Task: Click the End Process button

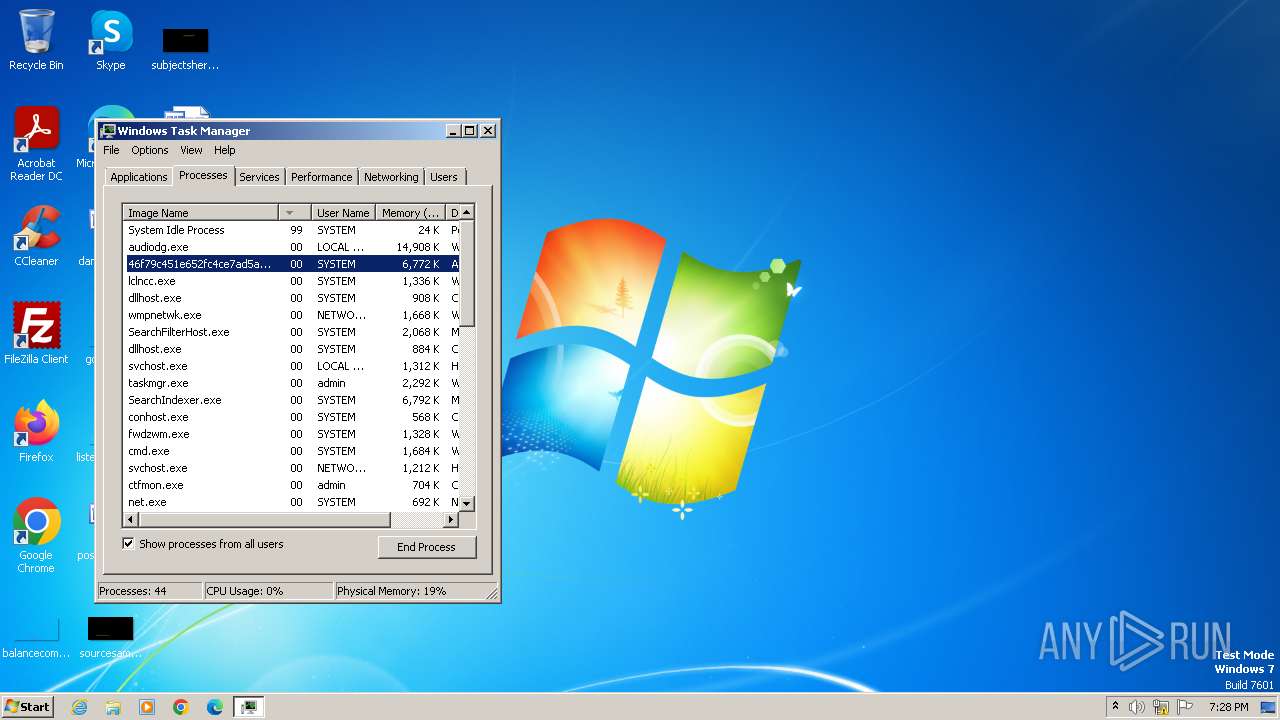Action: tap(427, 547)
